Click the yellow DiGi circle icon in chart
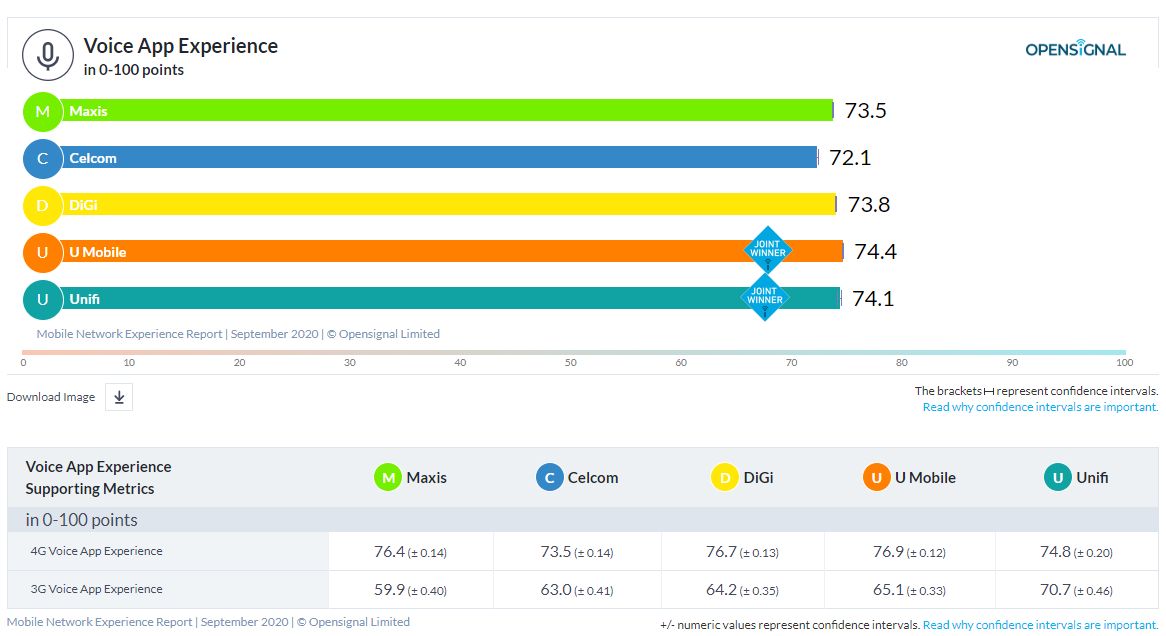Viewport: 1166px width, 636px height. click(43, 205)
